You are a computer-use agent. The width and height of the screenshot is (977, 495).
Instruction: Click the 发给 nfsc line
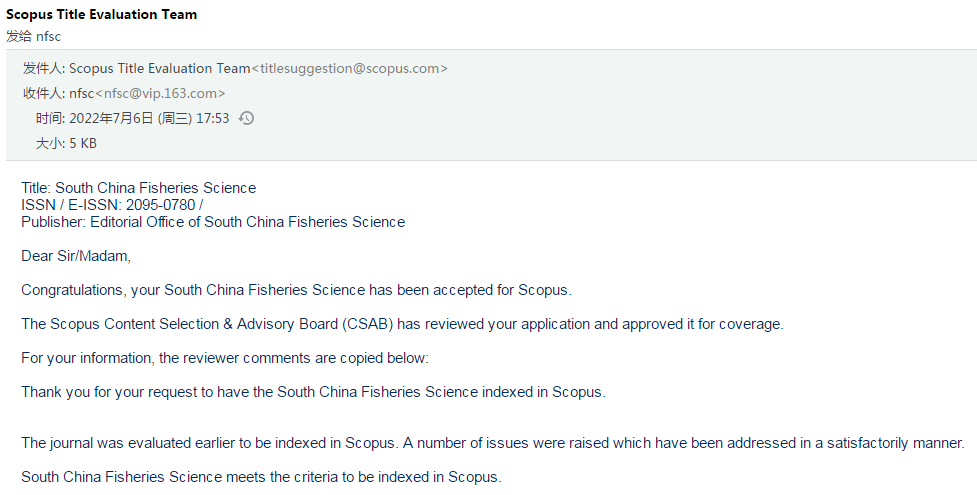click(x=34, y=36)
